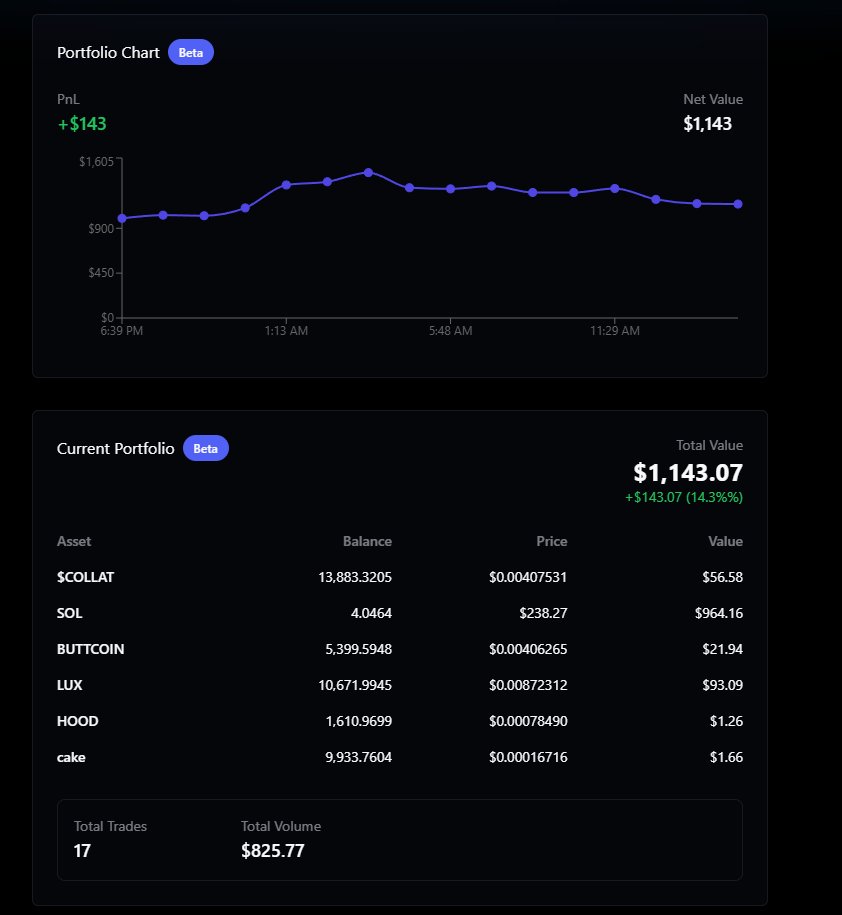Click the Beta badge beside Current Portfolio
The height and width of the screenshot is (915, 842).
tap(205, 448)
